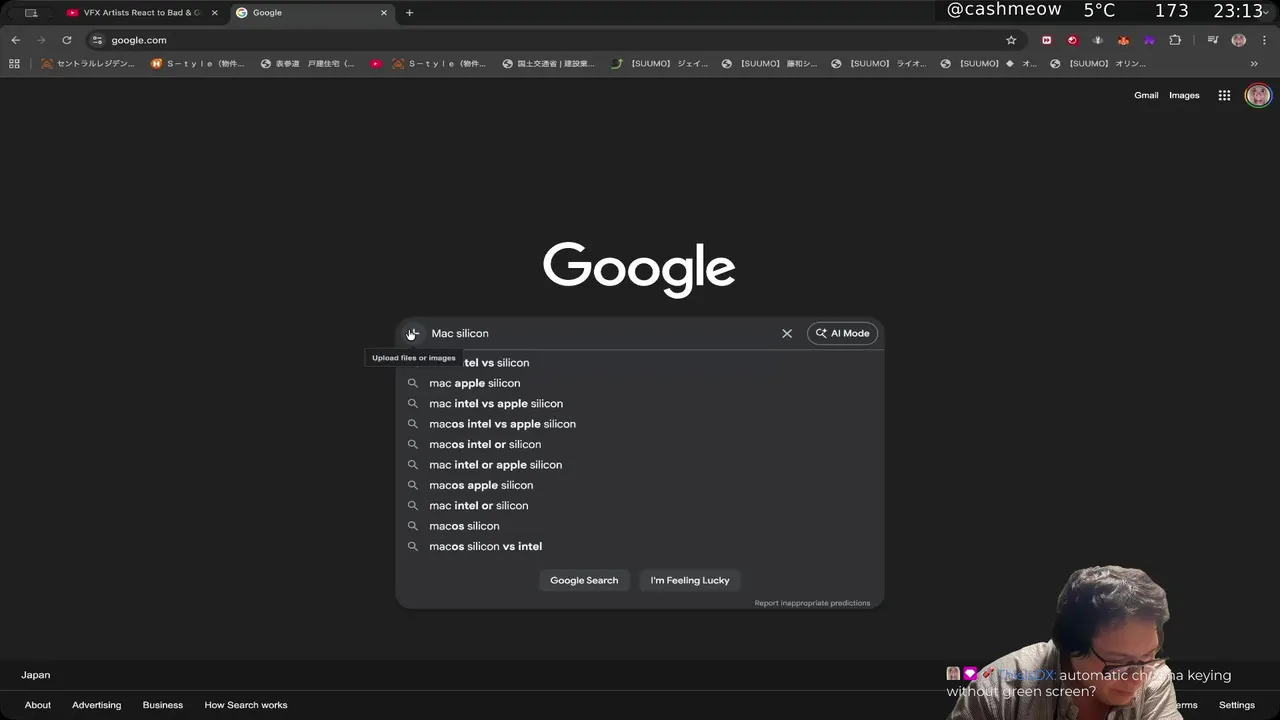Open the SUUMO 藤和シ bookmark
The width and height of the screenshot is (1280, 720).
(x=770, y=63)
